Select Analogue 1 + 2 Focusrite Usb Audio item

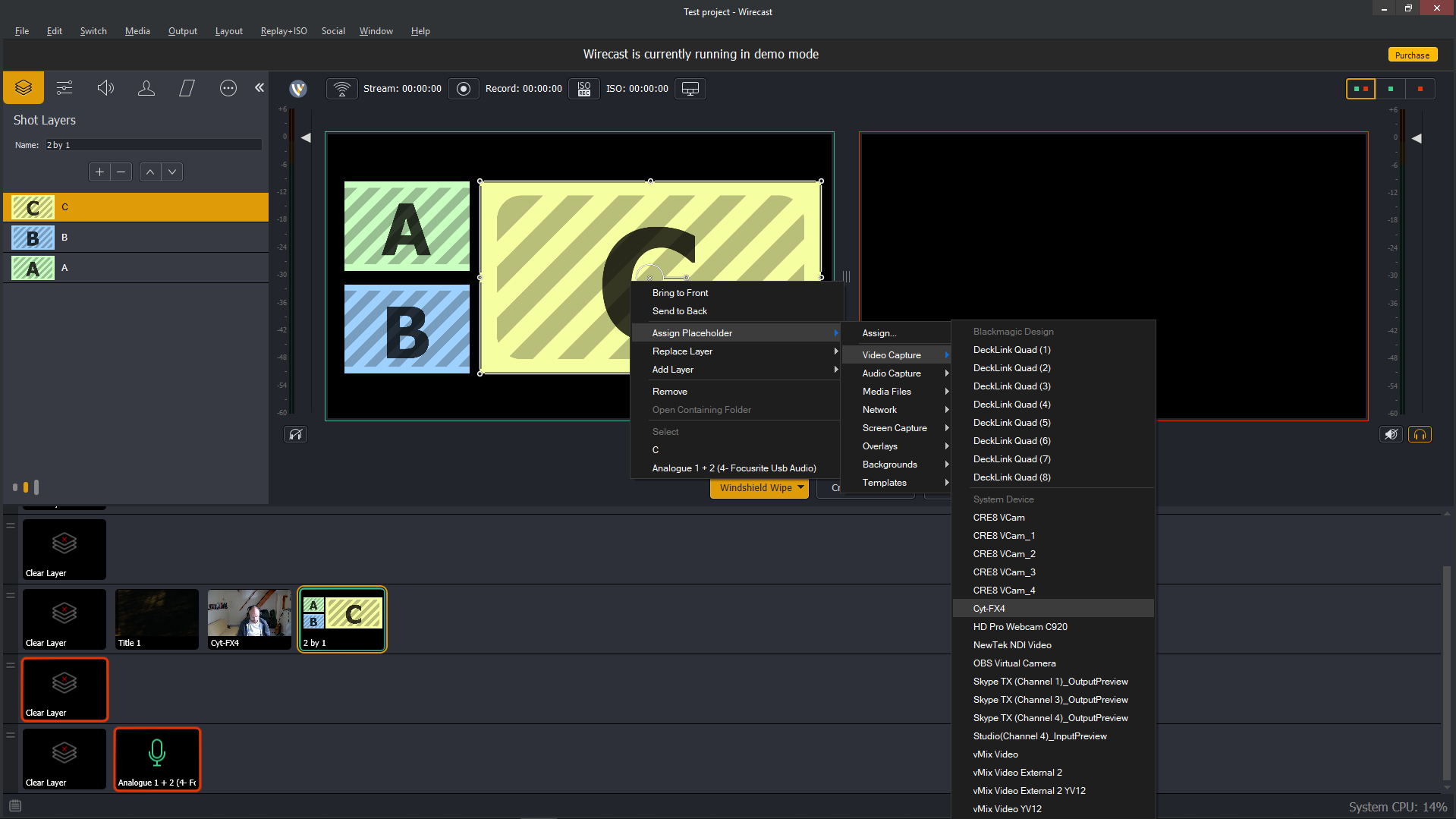coord(734,468)
